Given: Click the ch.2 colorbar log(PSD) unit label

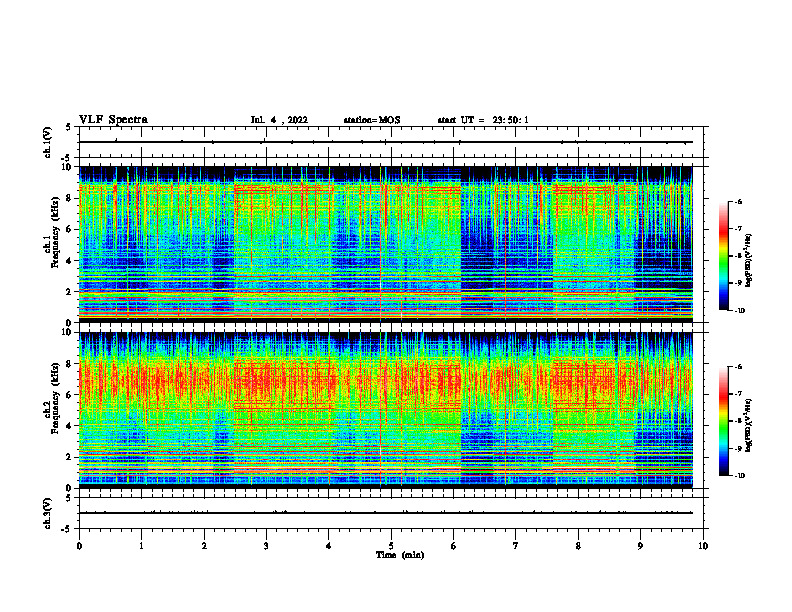Looking at the screenshot, I should (x=749, y=425).
